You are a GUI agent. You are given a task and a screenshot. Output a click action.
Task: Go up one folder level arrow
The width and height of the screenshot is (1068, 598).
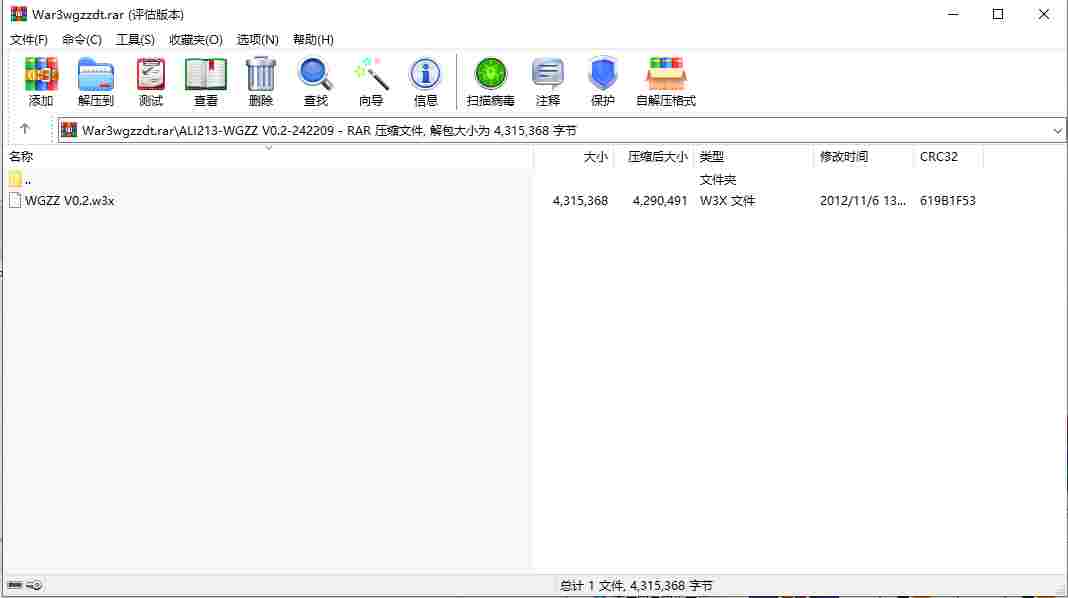pyautogui.click(x=25, y=129)
